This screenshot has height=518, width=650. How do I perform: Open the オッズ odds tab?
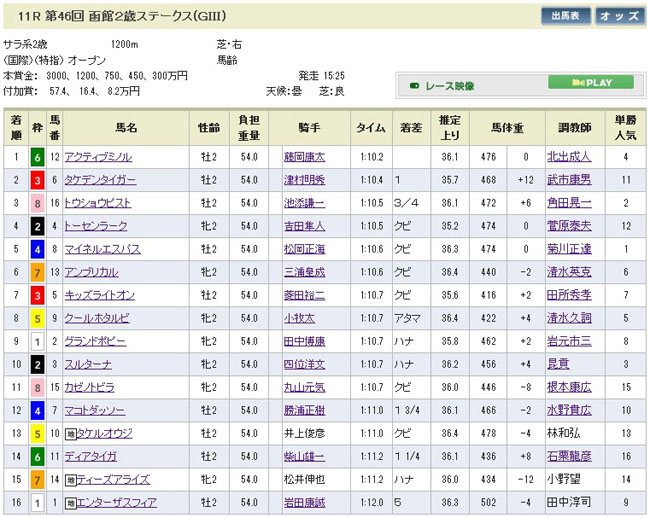tap(619, 16)
